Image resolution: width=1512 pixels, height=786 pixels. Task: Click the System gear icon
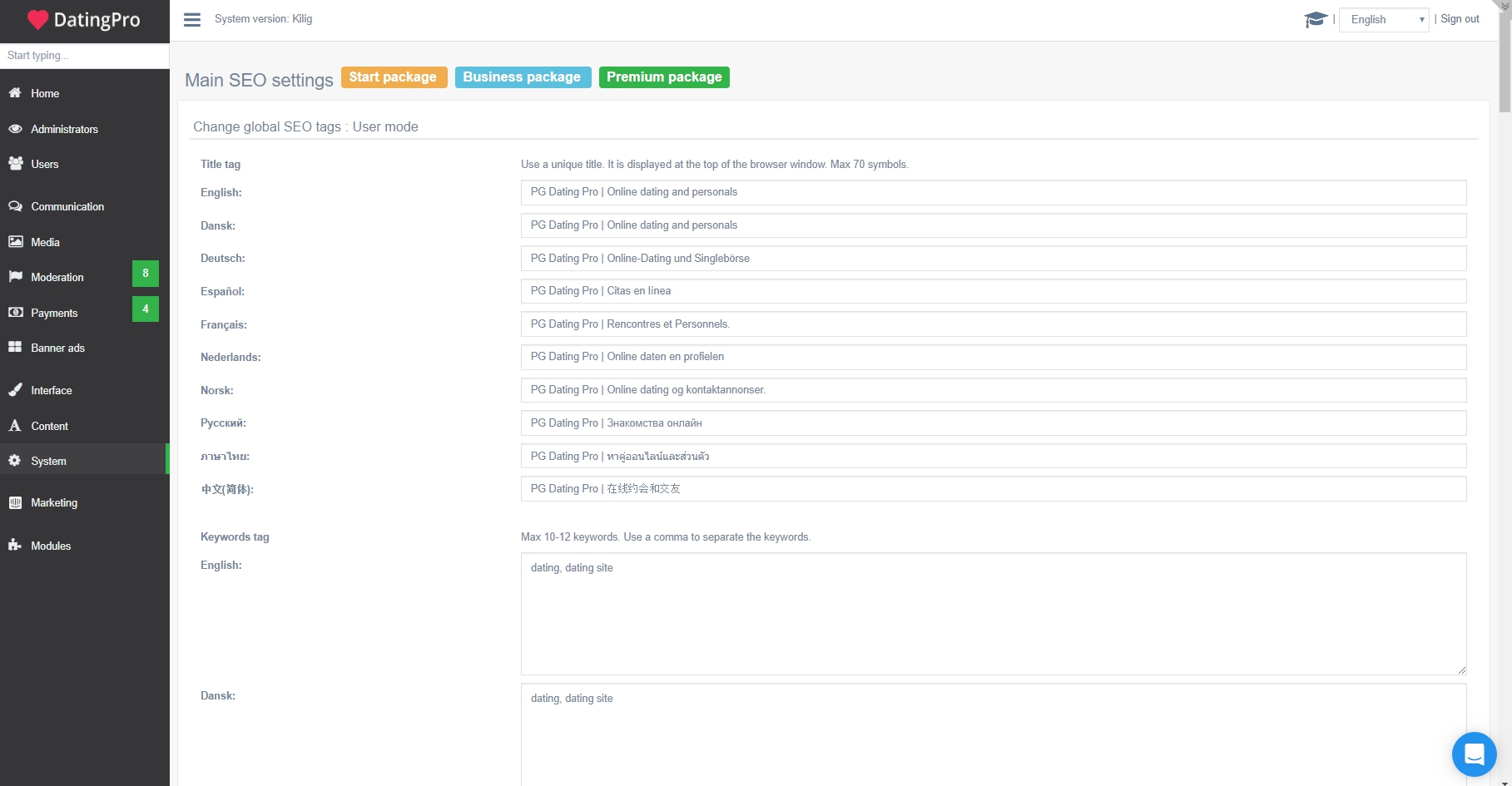click(x=15, y=461)
